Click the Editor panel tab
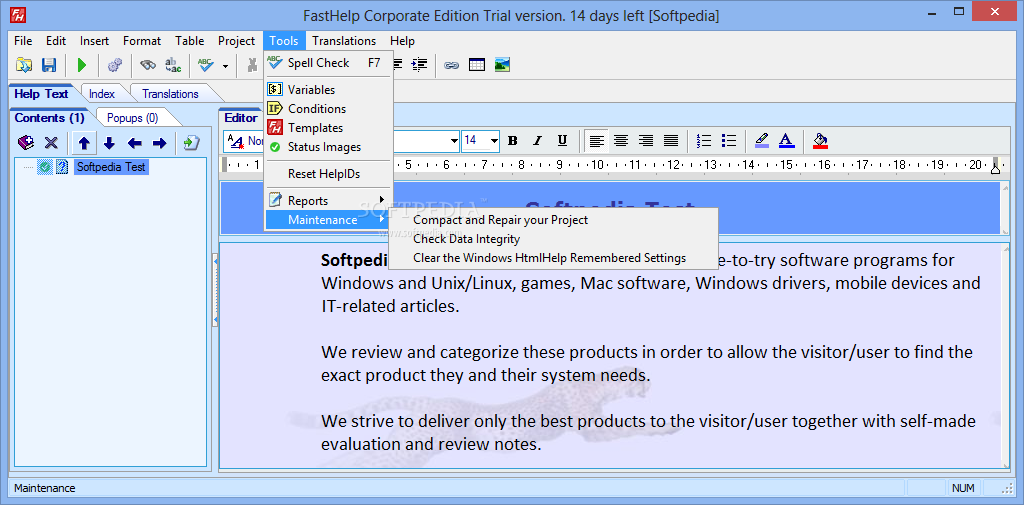The width and height of the screenshot is (1024, 505). 241,118
